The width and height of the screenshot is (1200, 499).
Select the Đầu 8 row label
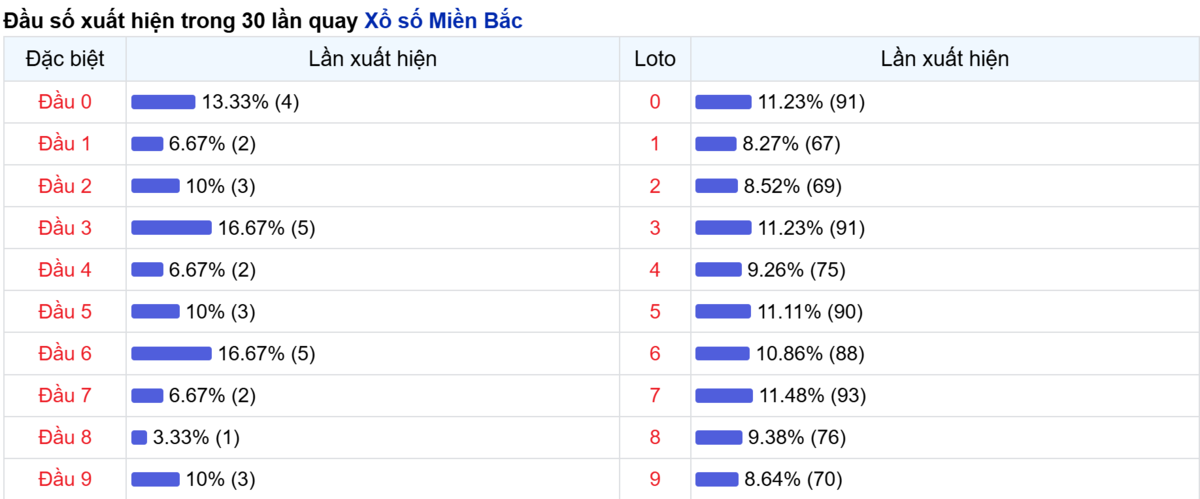tap(65, 437)
